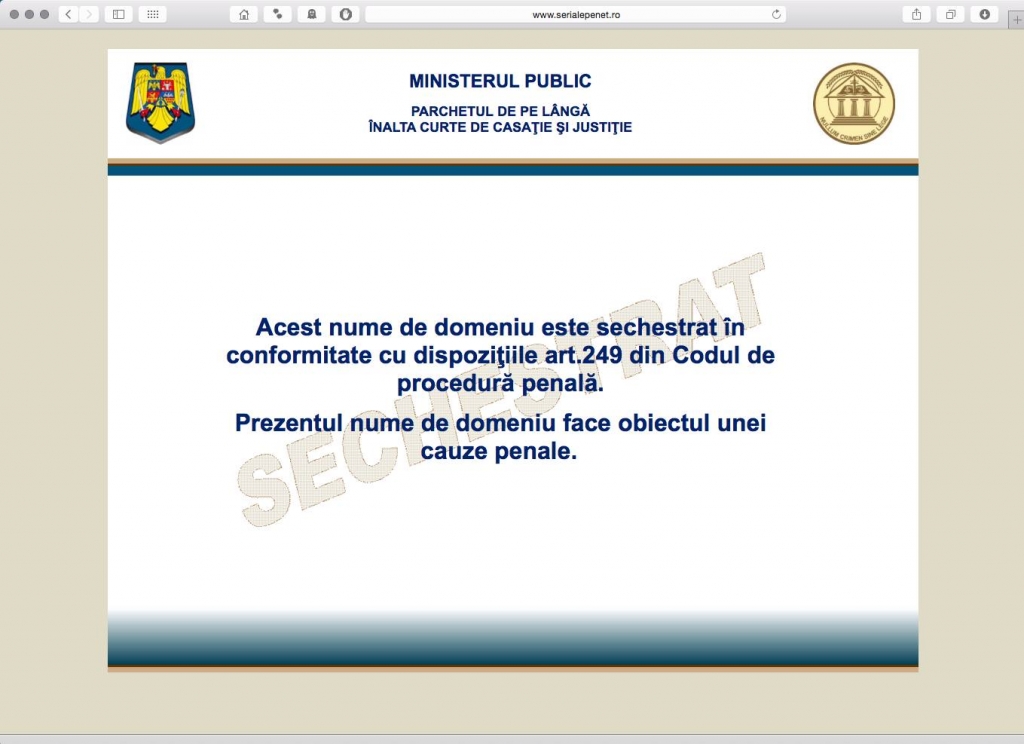The height and width of the screenshot is (744, 1024).
Task: Reload the seized domain page
Action: [x=778, y=14]
